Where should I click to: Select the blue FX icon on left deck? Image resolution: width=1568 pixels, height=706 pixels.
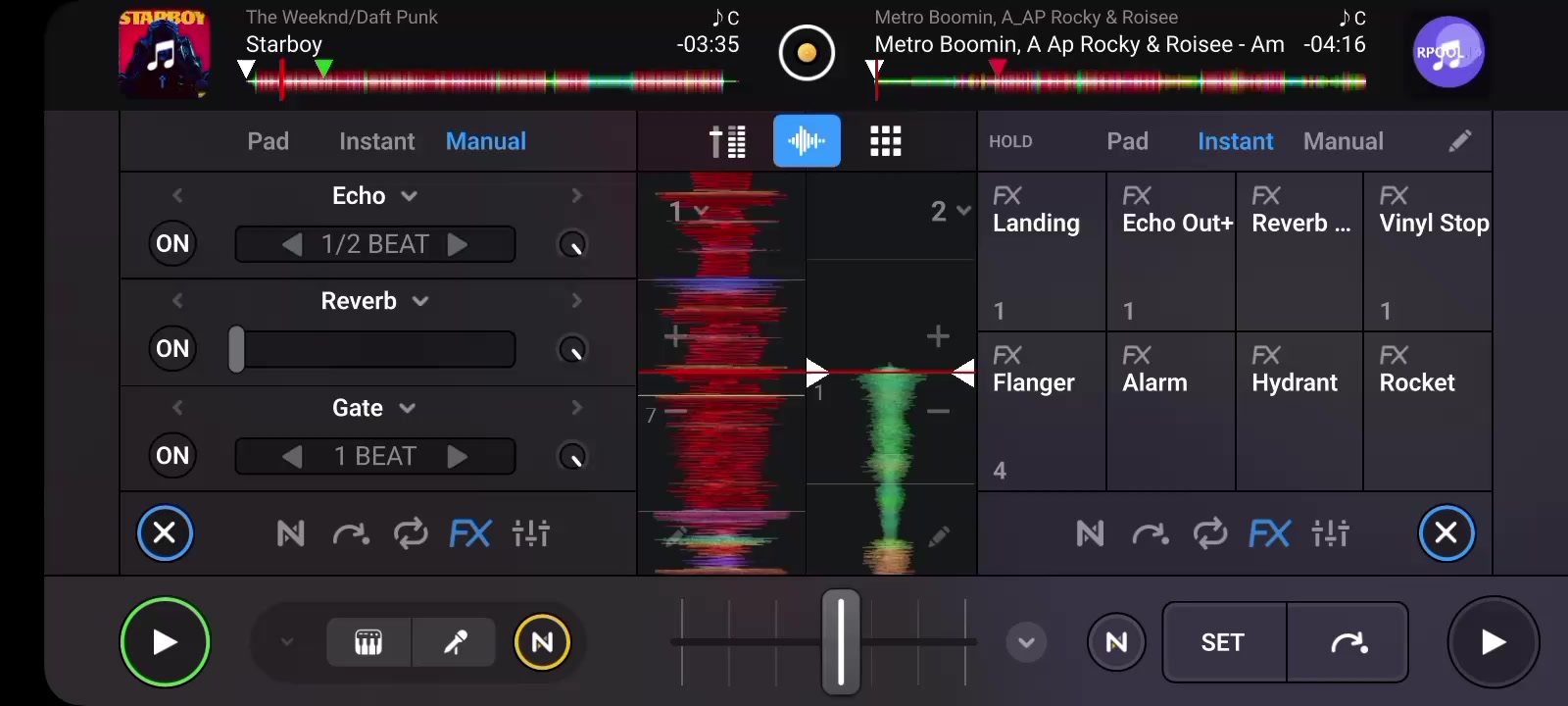click(x=470, y=533)
